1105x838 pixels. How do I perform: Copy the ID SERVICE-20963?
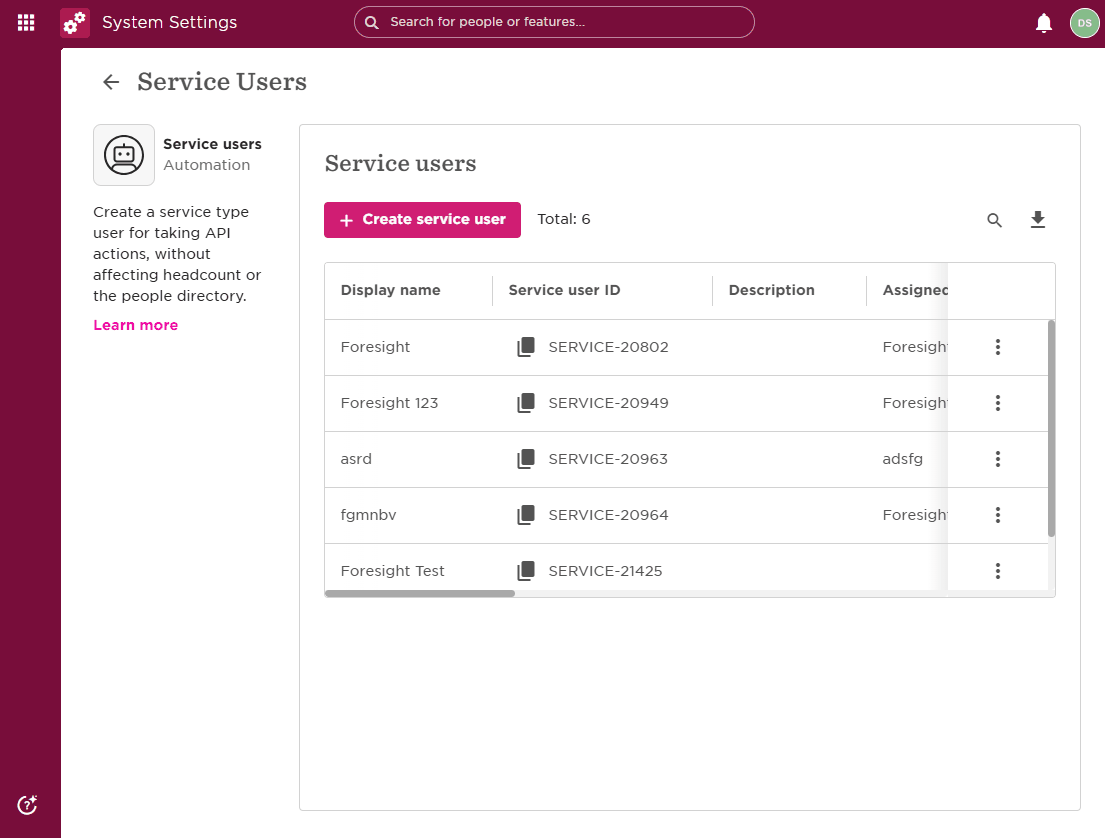[526, 459]
